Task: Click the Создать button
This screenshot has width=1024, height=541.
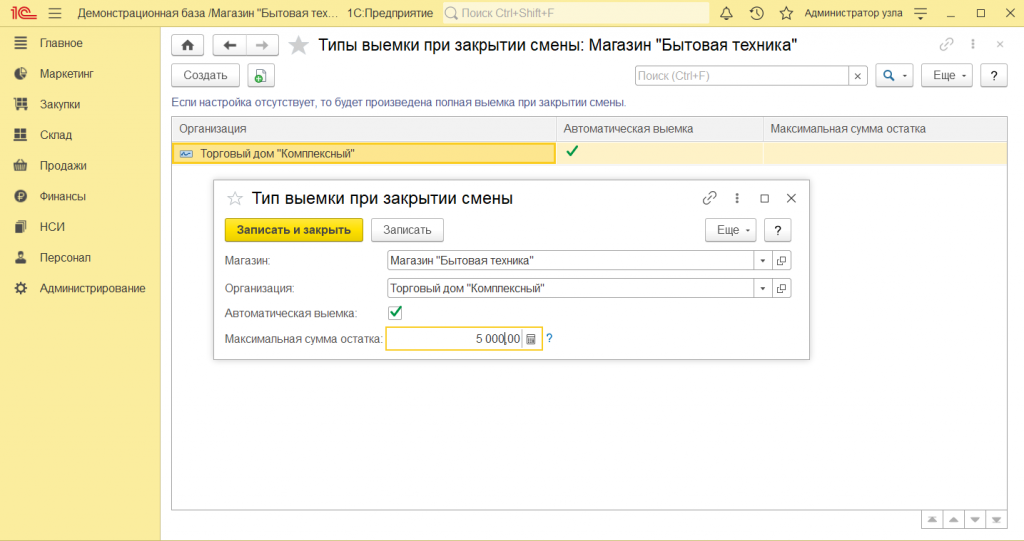Action: (205, 76)
